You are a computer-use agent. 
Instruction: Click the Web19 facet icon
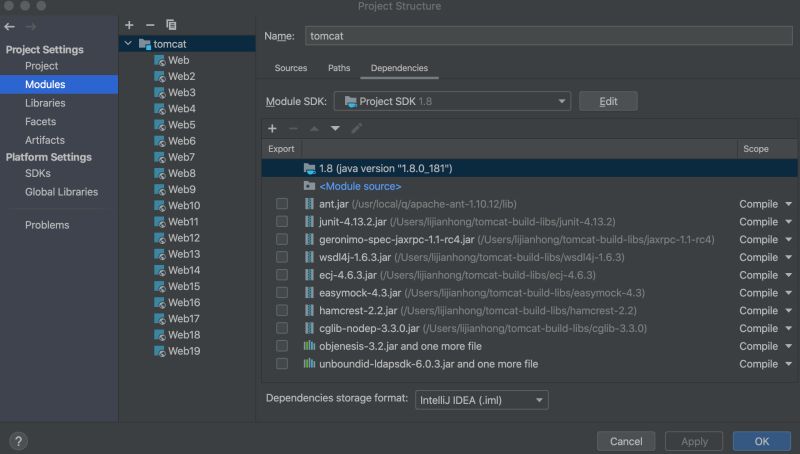pyautogui.click(x=160, y=351)
